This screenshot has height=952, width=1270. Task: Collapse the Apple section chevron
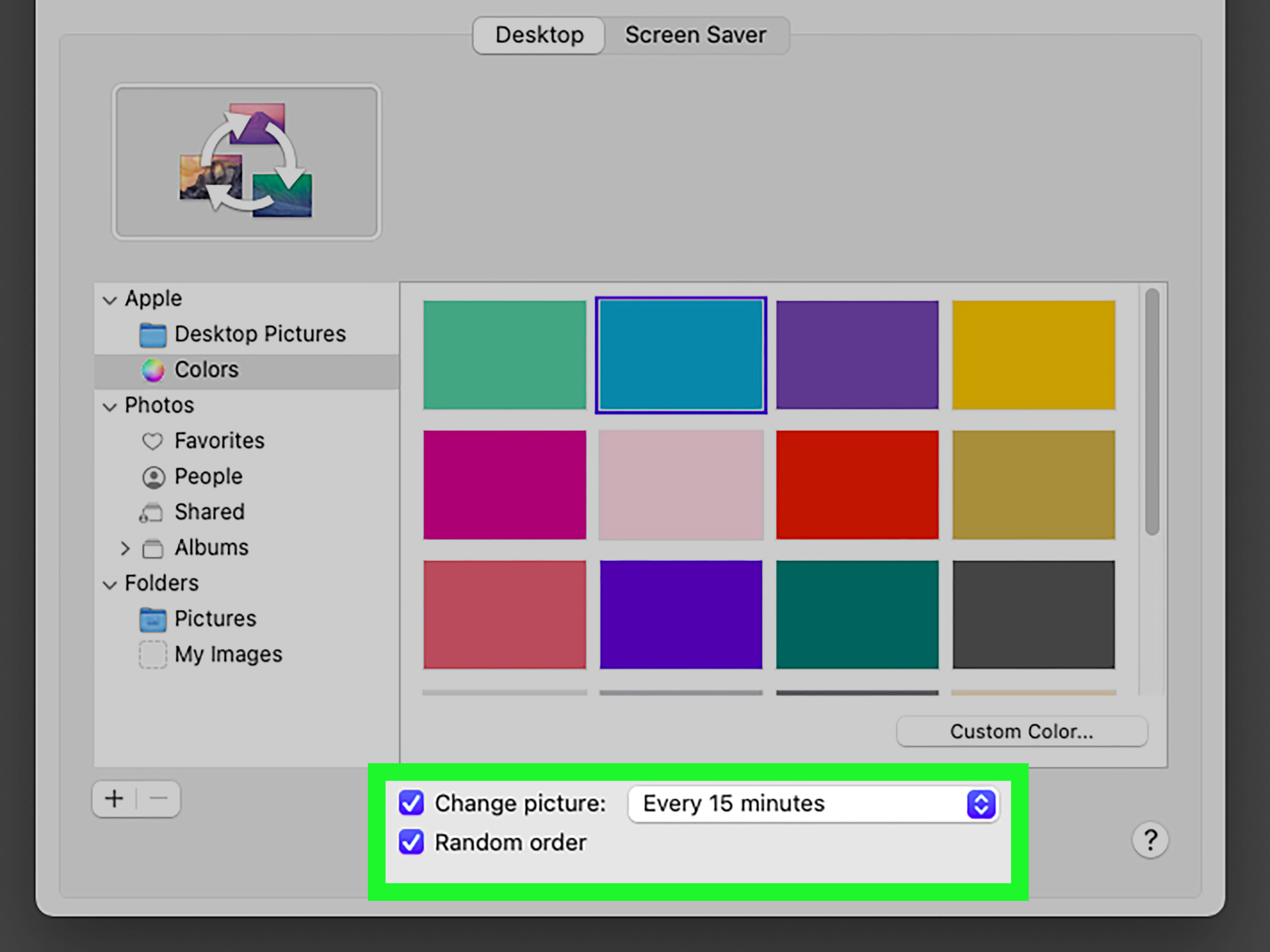[110, 300]
